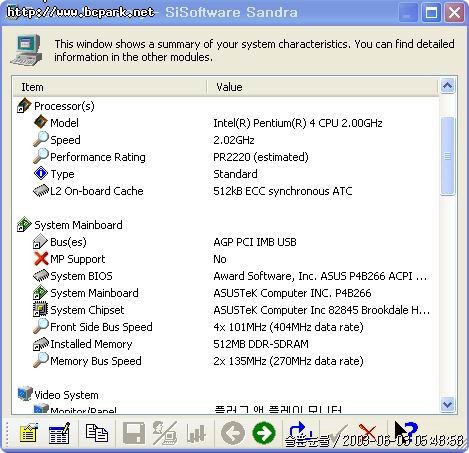Select the L2 On-board Cache row

[226, 191]
